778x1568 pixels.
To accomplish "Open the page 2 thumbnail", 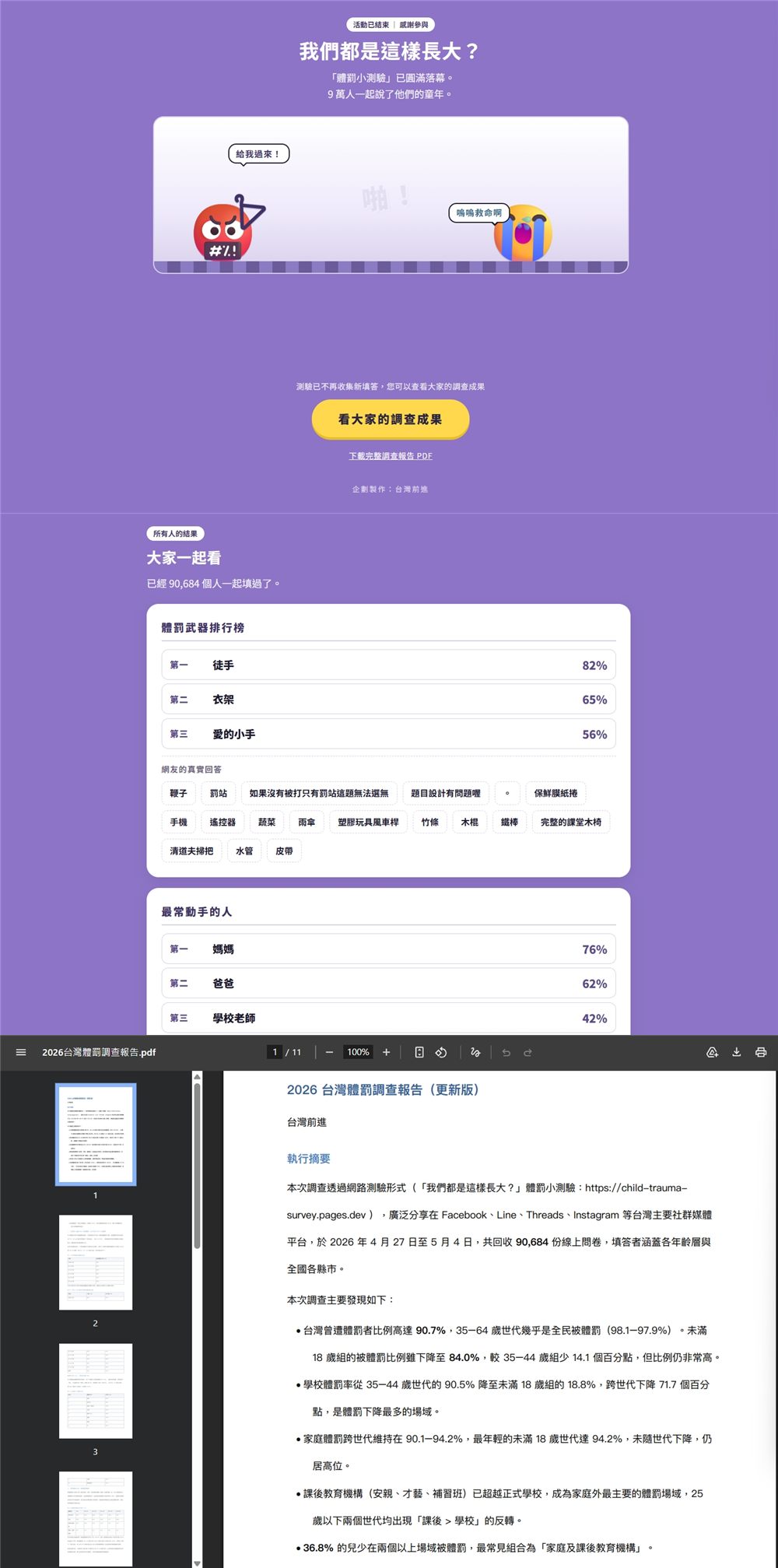I will 96,1262.
